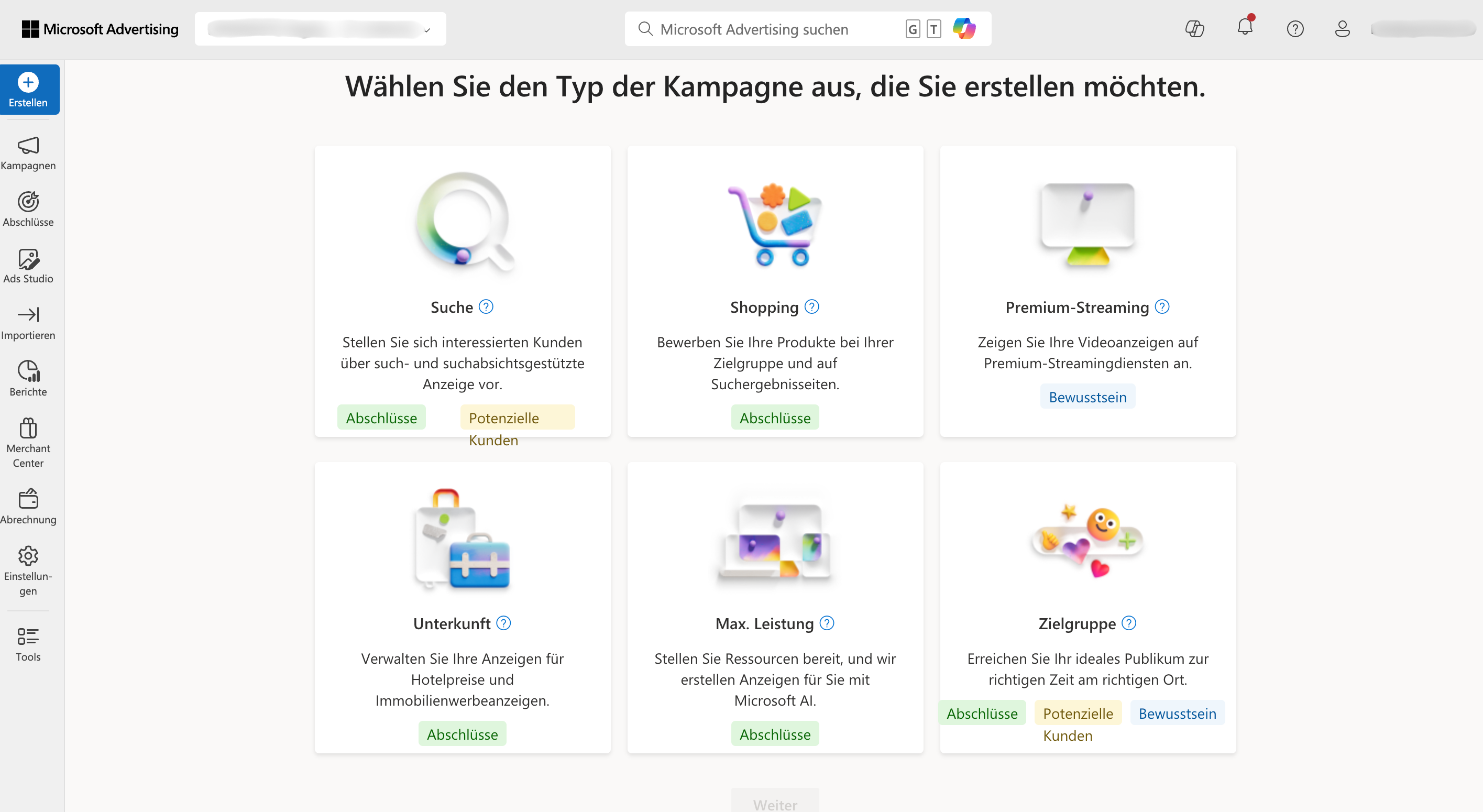Open the help question mark in header
The image size is (1483, 812).
tap(1295, 29)
